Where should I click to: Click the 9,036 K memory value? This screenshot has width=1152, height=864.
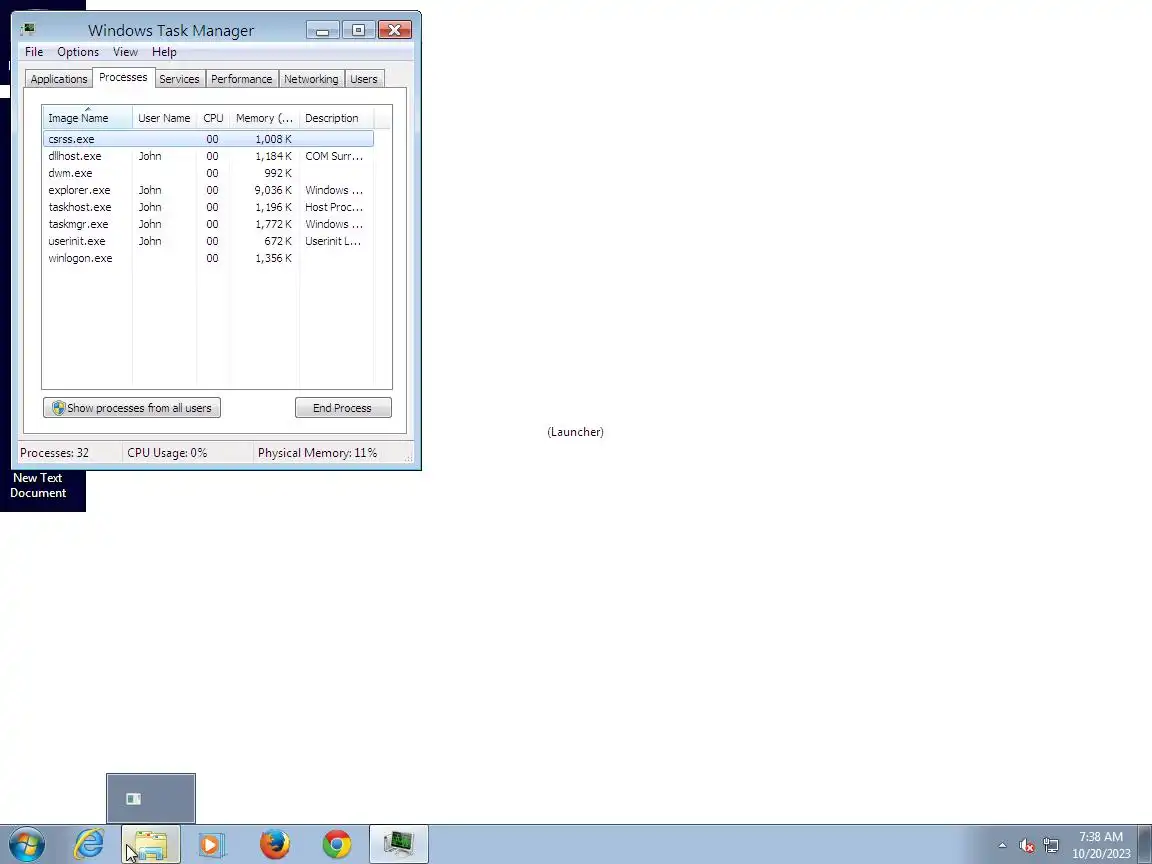pyautogui.click(x=273, y=190)
